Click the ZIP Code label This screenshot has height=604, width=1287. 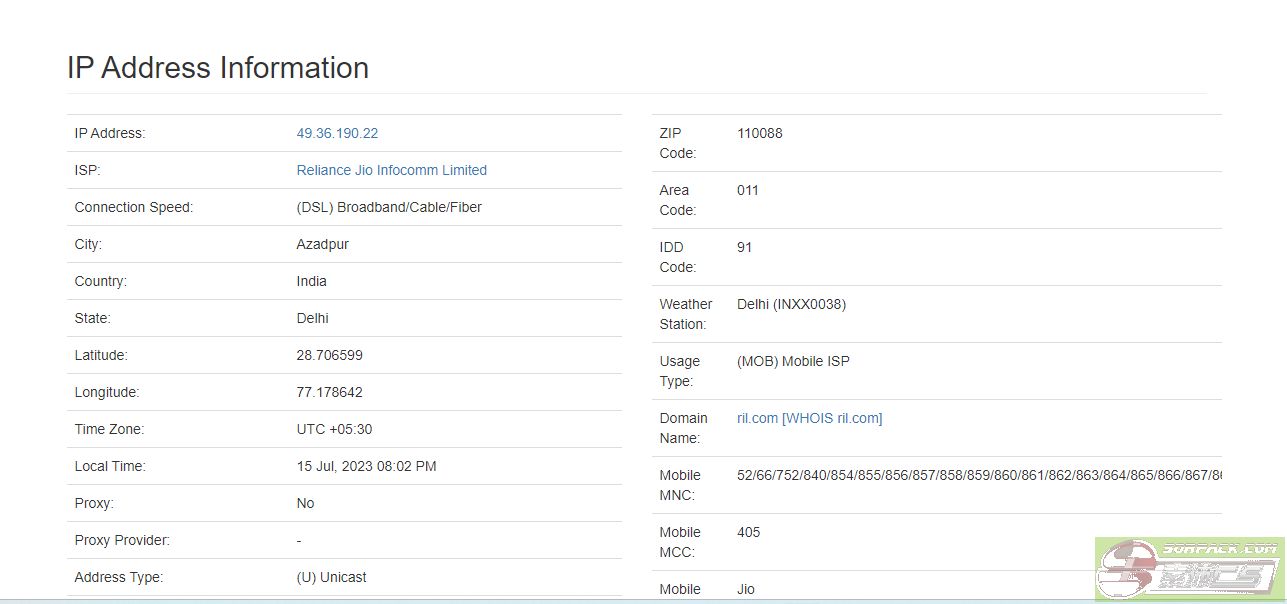(x=678, y=143)
